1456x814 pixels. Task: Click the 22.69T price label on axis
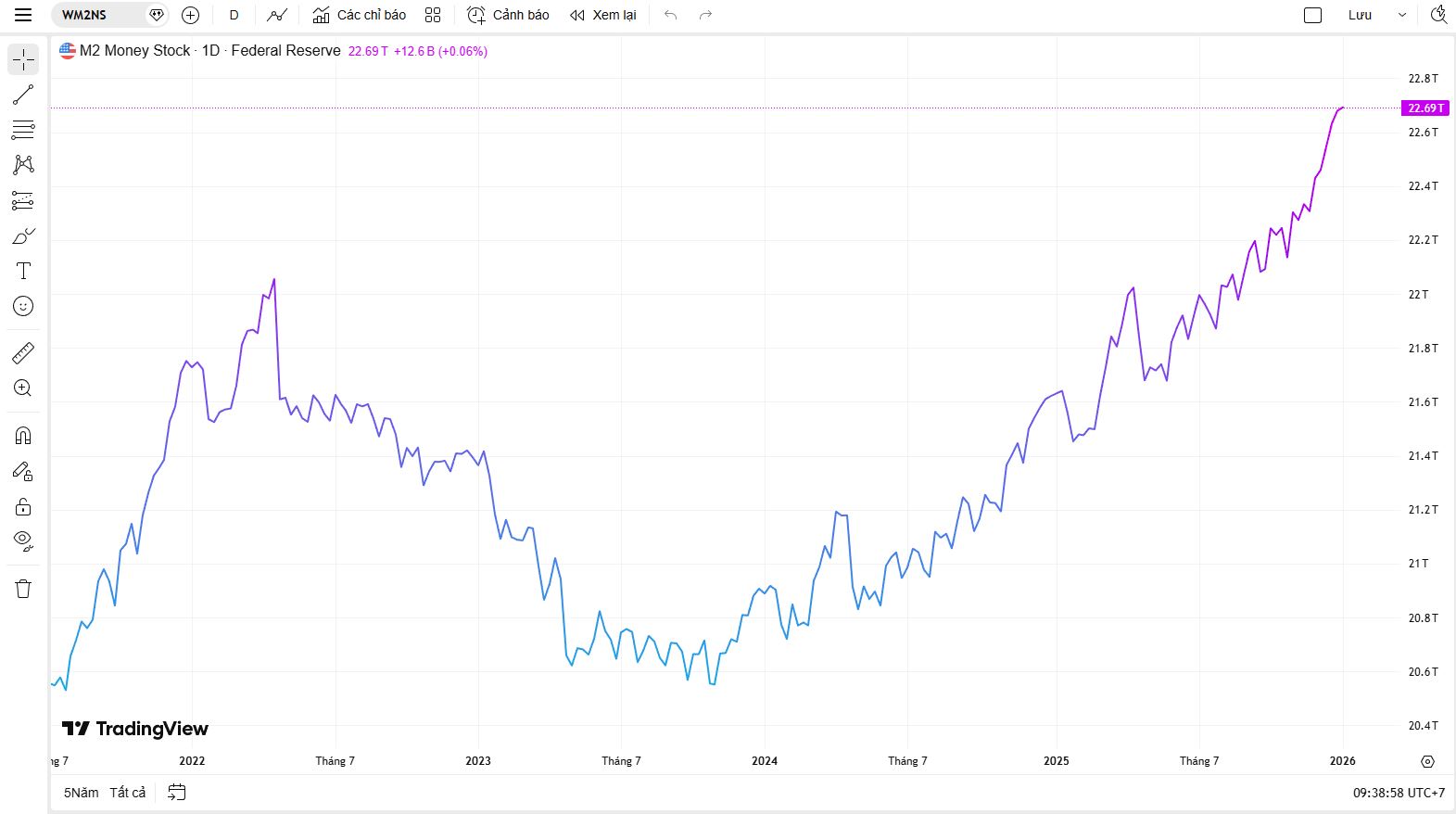(1424, 108)
